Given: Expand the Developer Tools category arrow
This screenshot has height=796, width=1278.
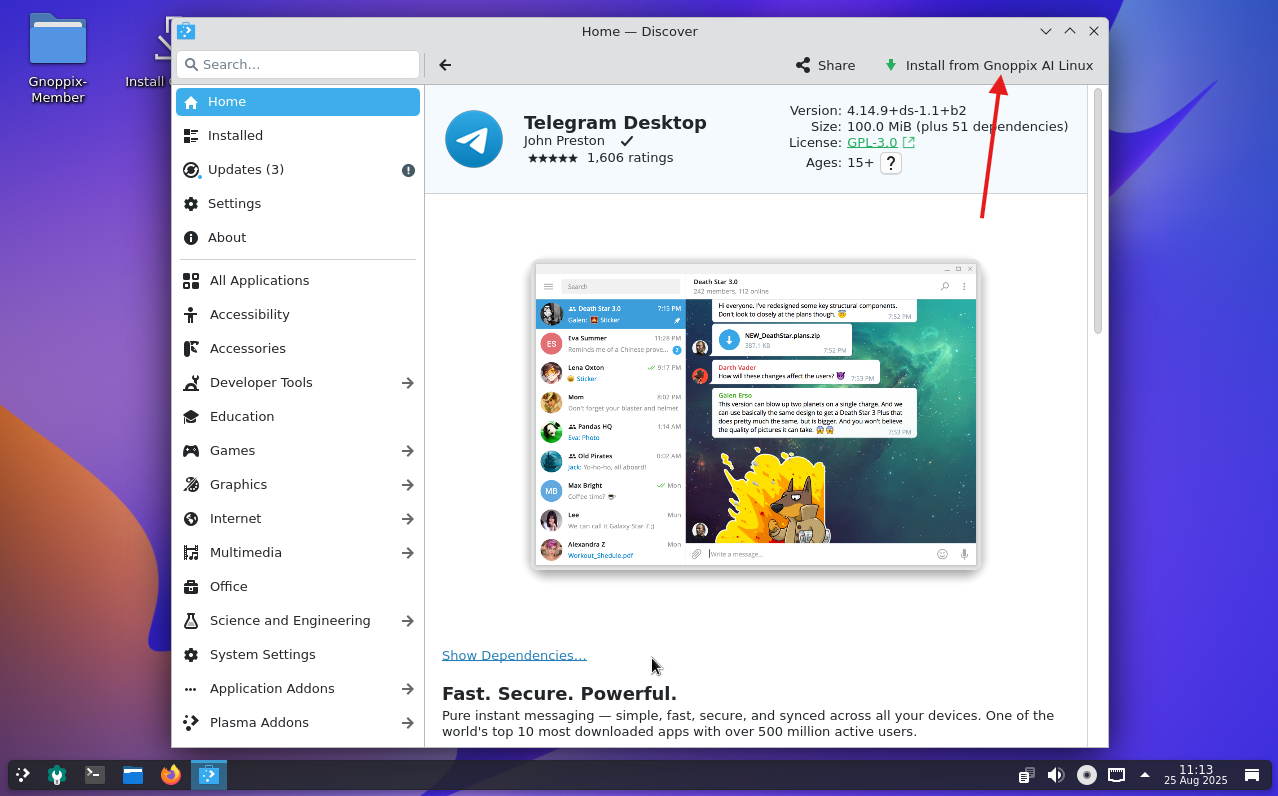Looking at the screenshot, I should coord(408,383).
